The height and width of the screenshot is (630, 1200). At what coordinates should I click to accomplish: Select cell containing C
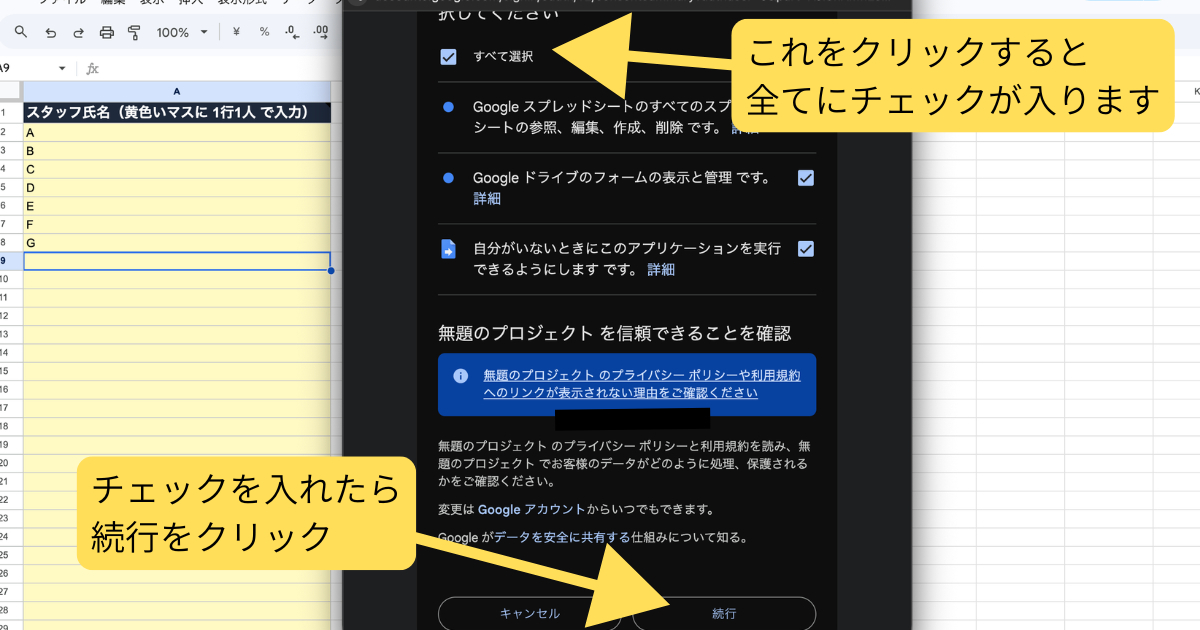point(177,169)
